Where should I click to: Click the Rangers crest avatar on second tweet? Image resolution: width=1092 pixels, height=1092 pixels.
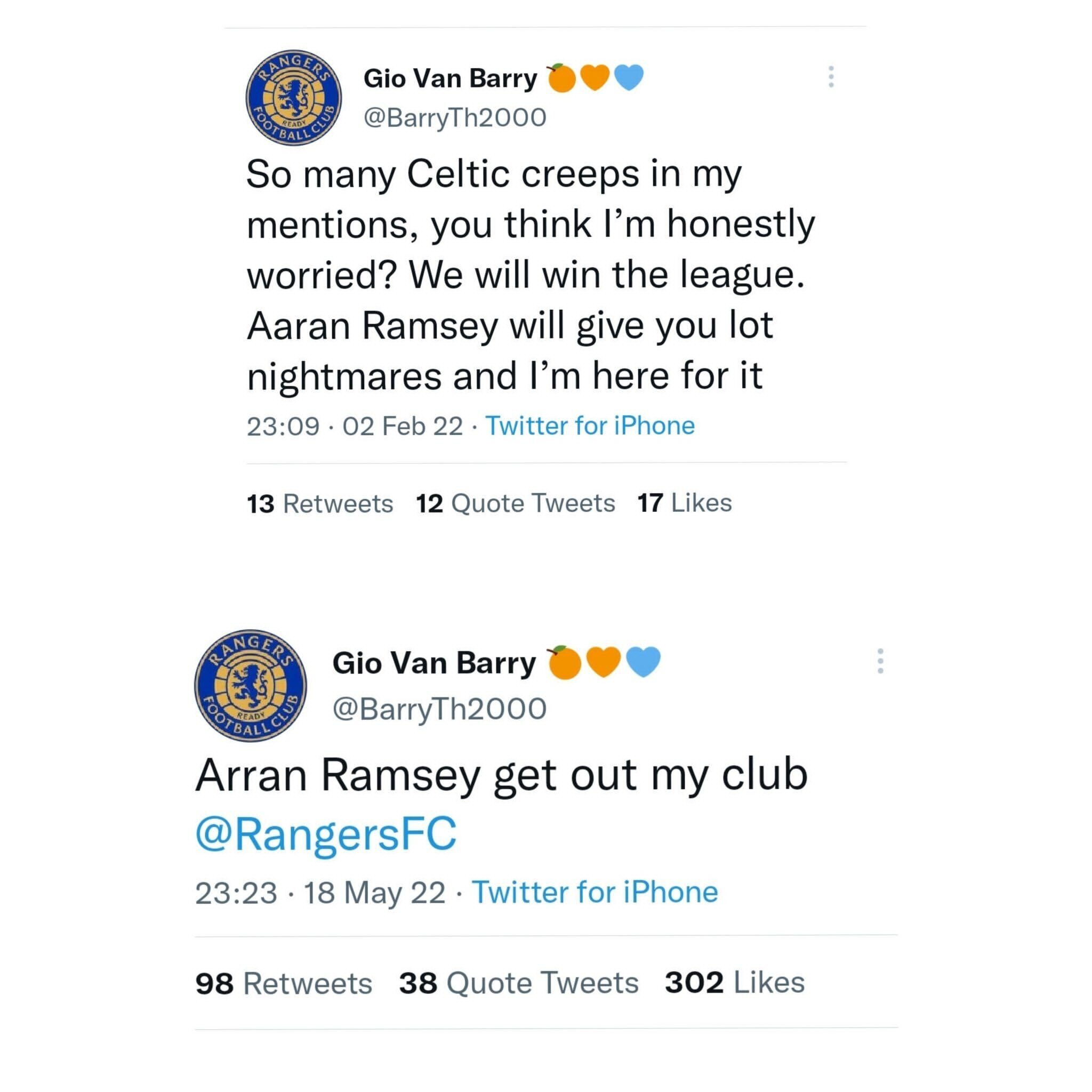pos(251,686)
